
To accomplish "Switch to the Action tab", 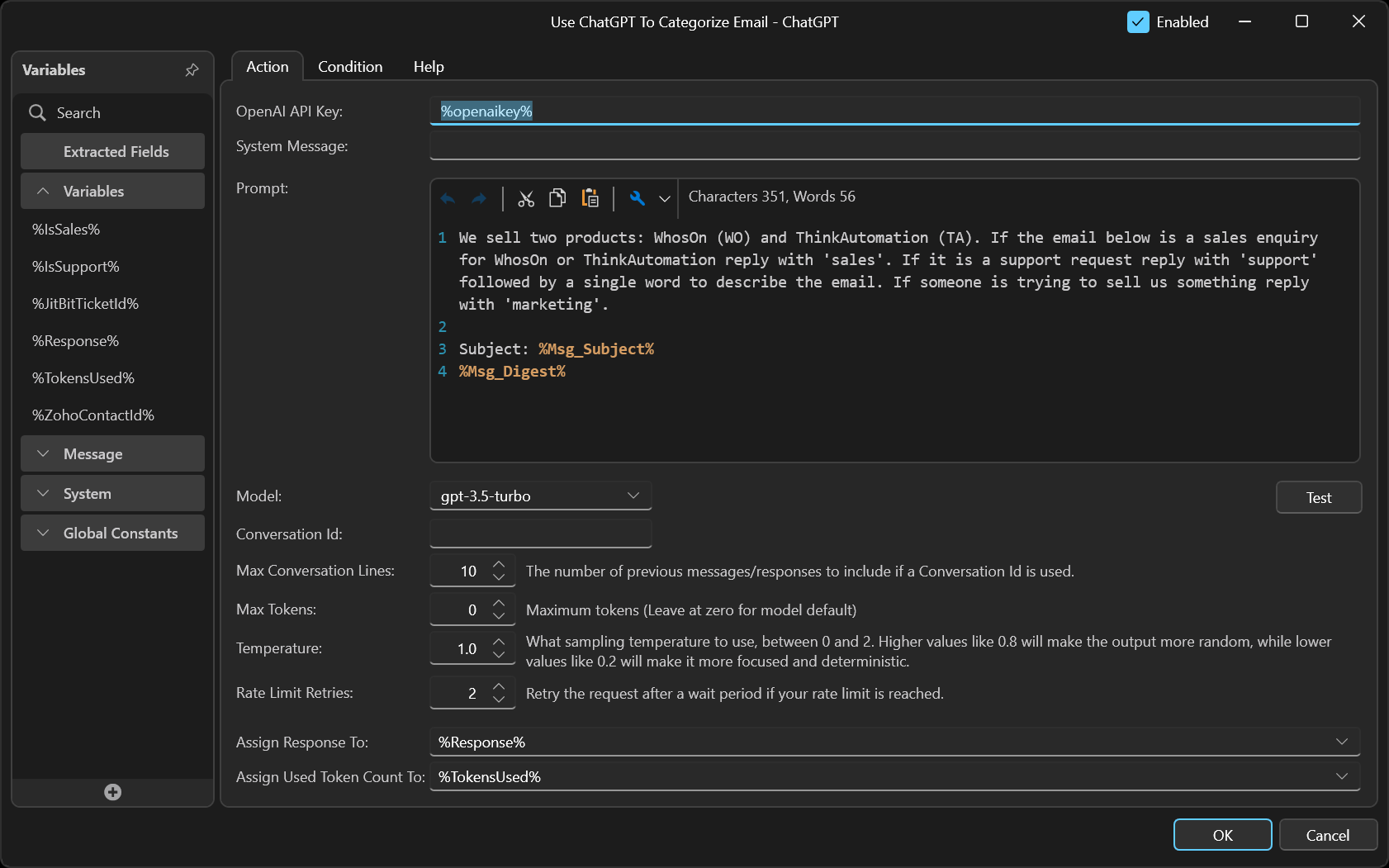I will click(268, 67).
